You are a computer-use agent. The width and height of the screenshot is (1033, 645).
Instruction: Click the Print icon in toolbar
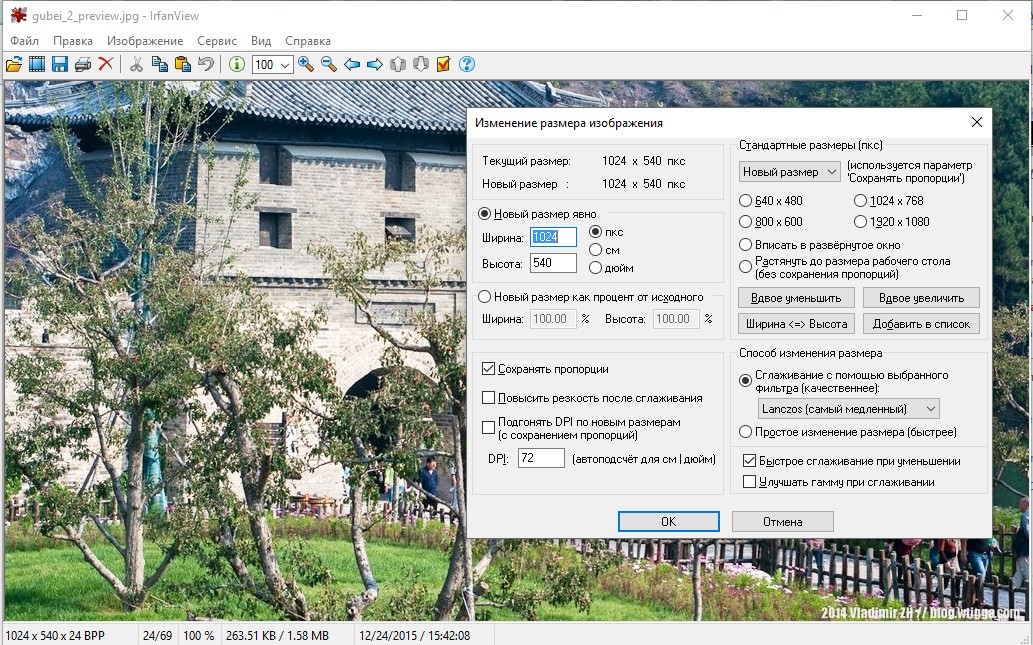tap(83, 64)
